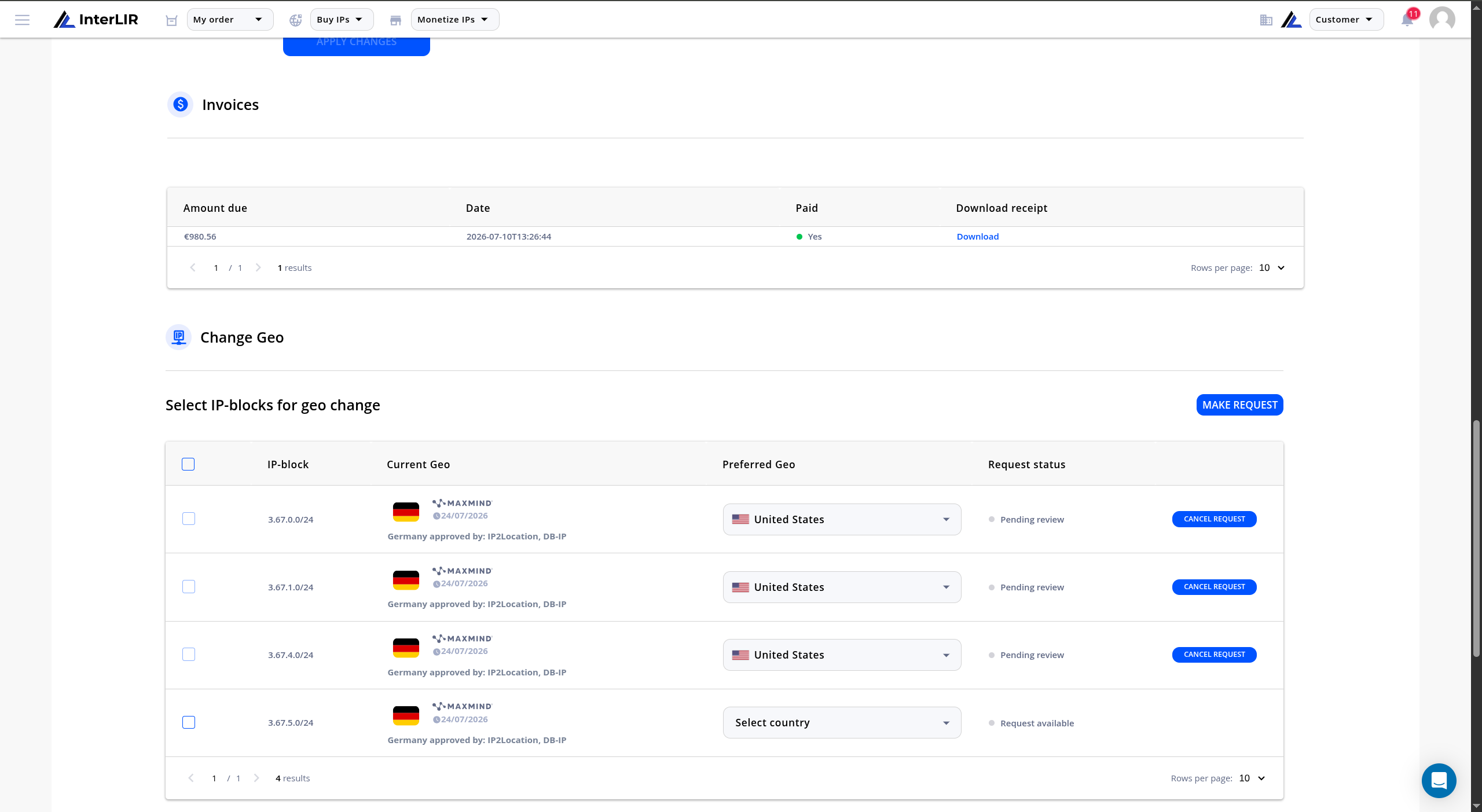1482x812 pixels.
Task: Click the invoice date 2026-07-10T13:26:44
Action: [508, 237]
